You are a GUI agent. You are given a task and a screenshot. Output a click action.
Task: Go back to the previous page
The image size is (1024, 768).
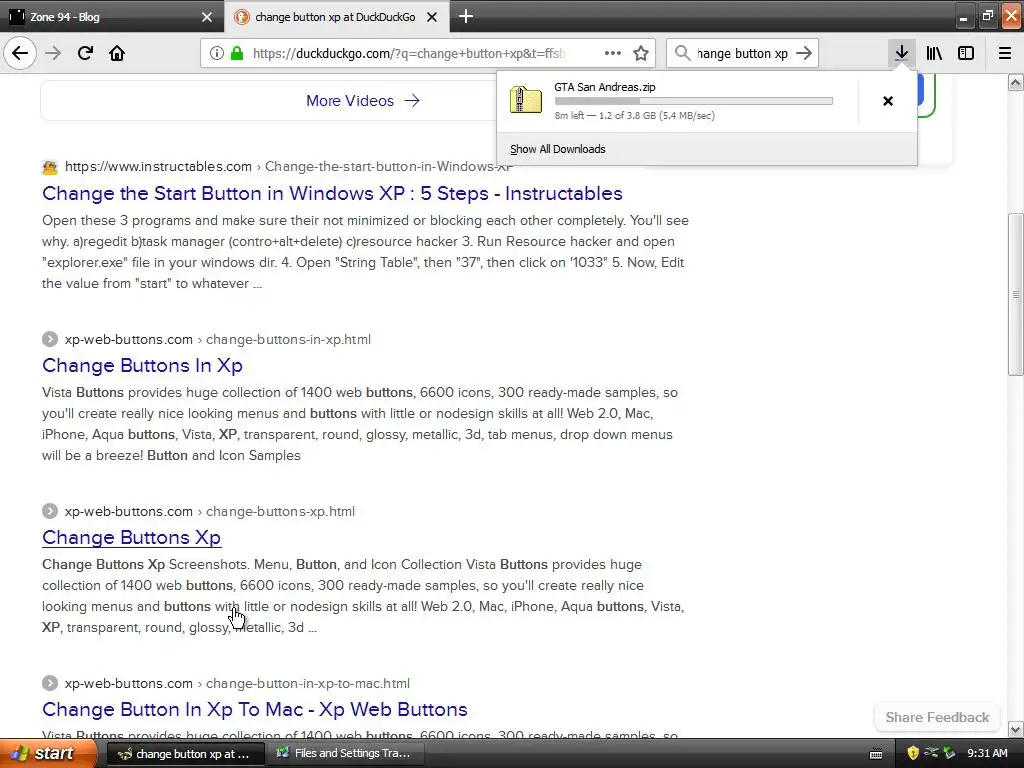20,53
